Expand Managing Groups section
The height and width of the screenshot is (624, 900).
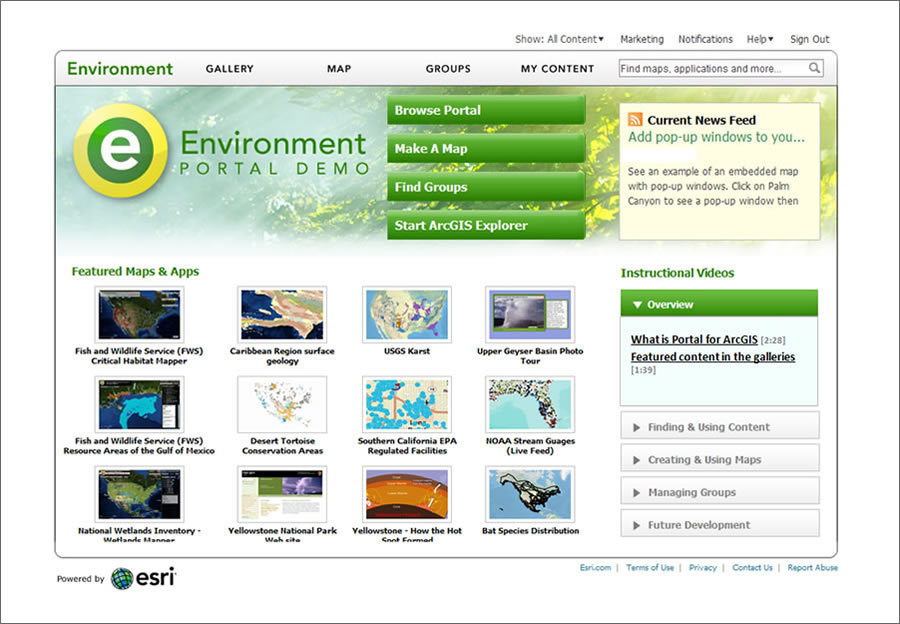click(720, 492)
